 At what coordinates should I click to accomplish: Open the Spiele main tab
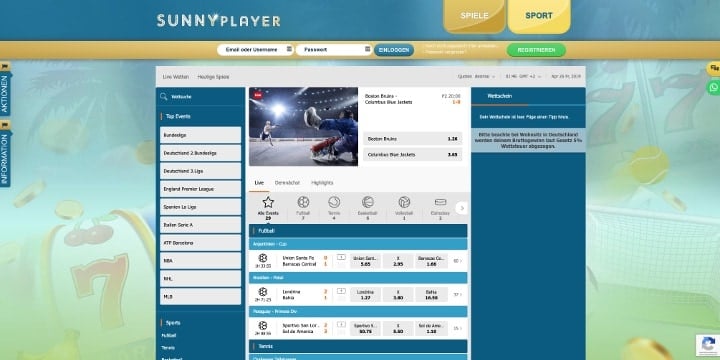coord(474,16)
